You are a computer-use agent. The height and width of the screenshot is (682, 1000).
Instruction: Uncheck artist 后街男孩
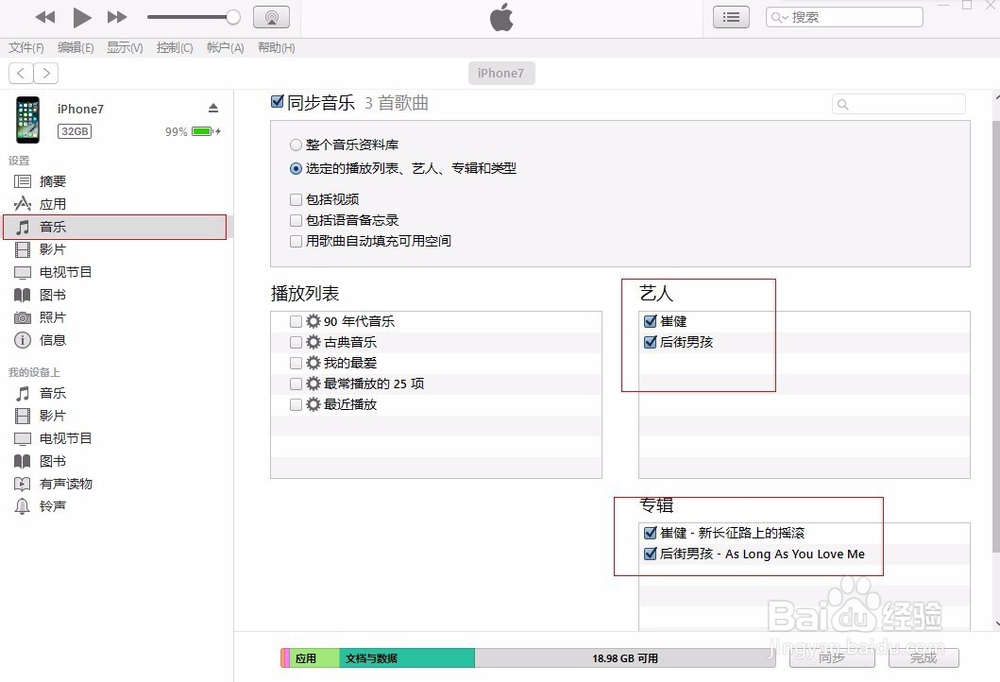pos(651,343)
